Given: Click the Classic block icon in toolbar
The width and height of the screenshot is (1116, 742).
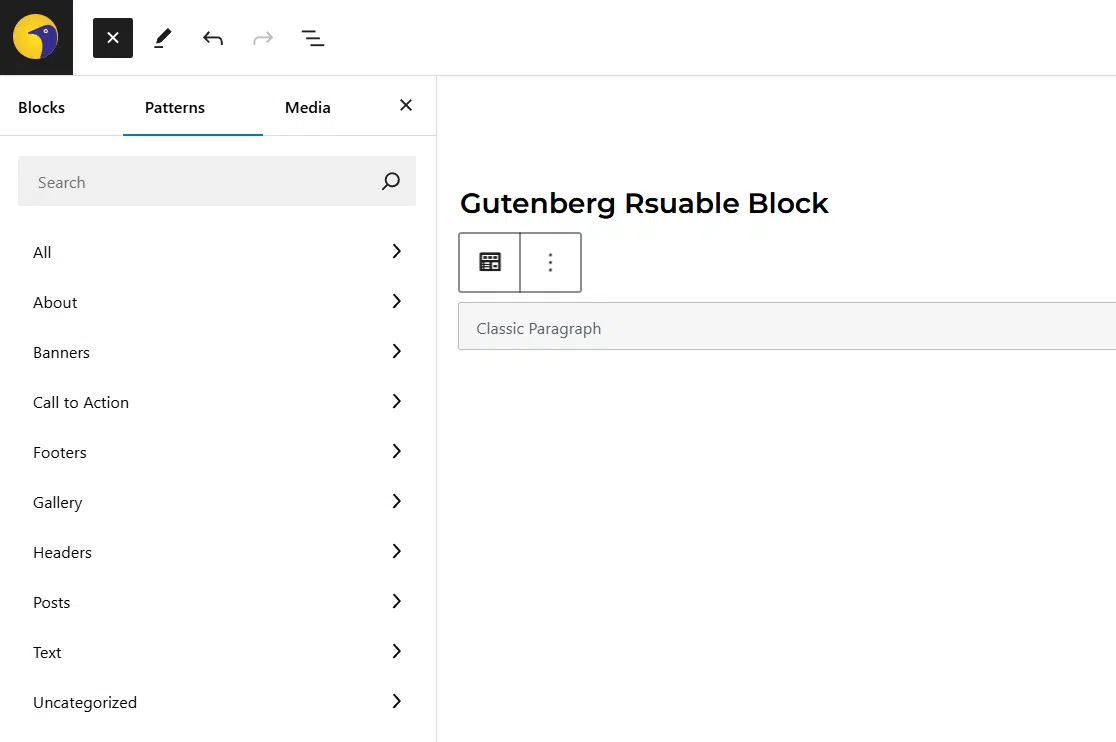Looking at the screenshot, I should point(489,262).
